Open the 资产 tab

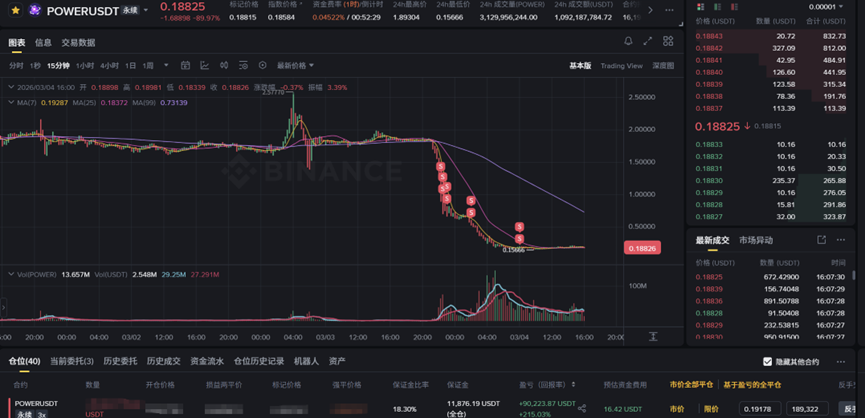pyautogui.click(x=337, y=362)
